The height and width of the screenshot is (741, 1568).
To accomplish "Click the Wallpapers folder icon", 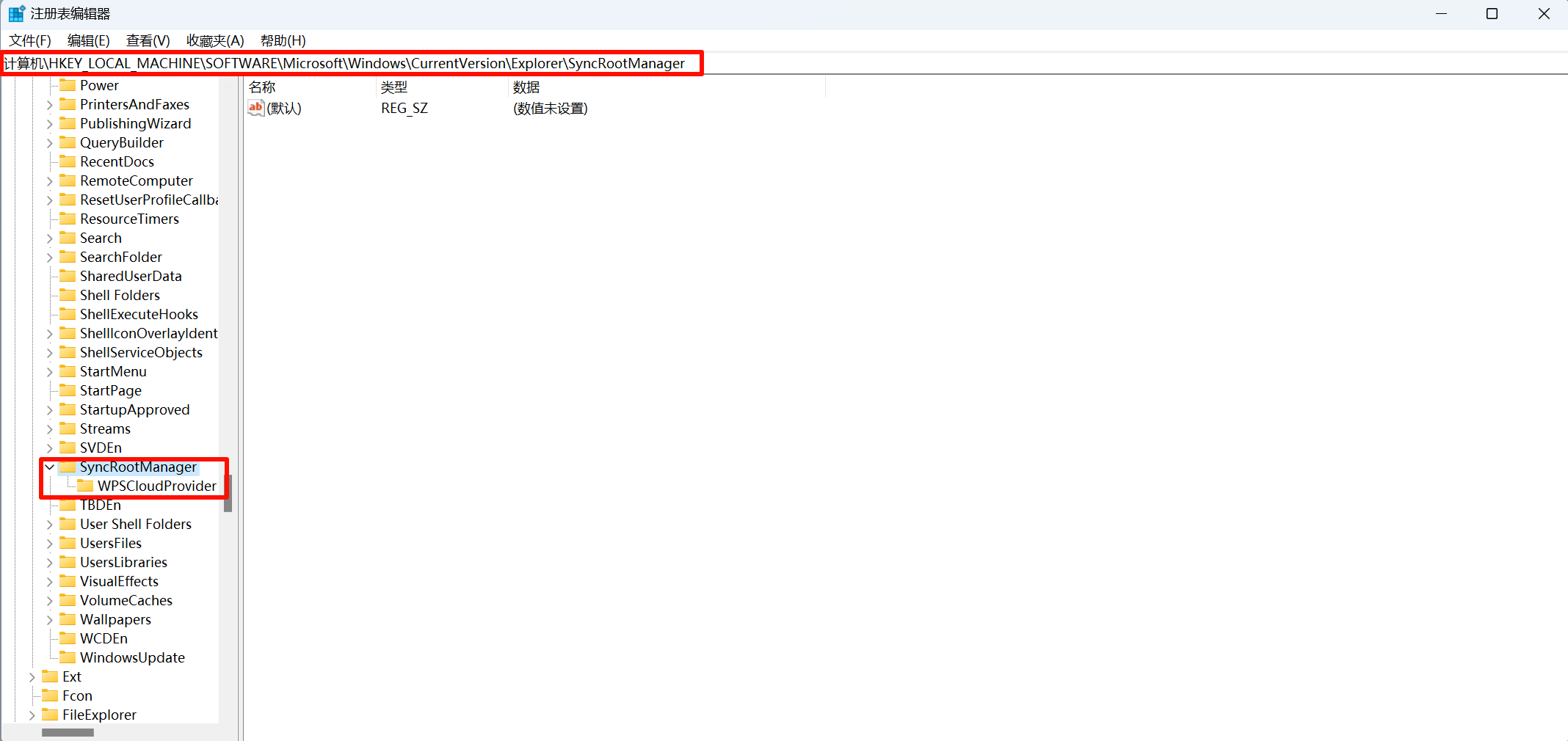I will click(x=68, y=619).
